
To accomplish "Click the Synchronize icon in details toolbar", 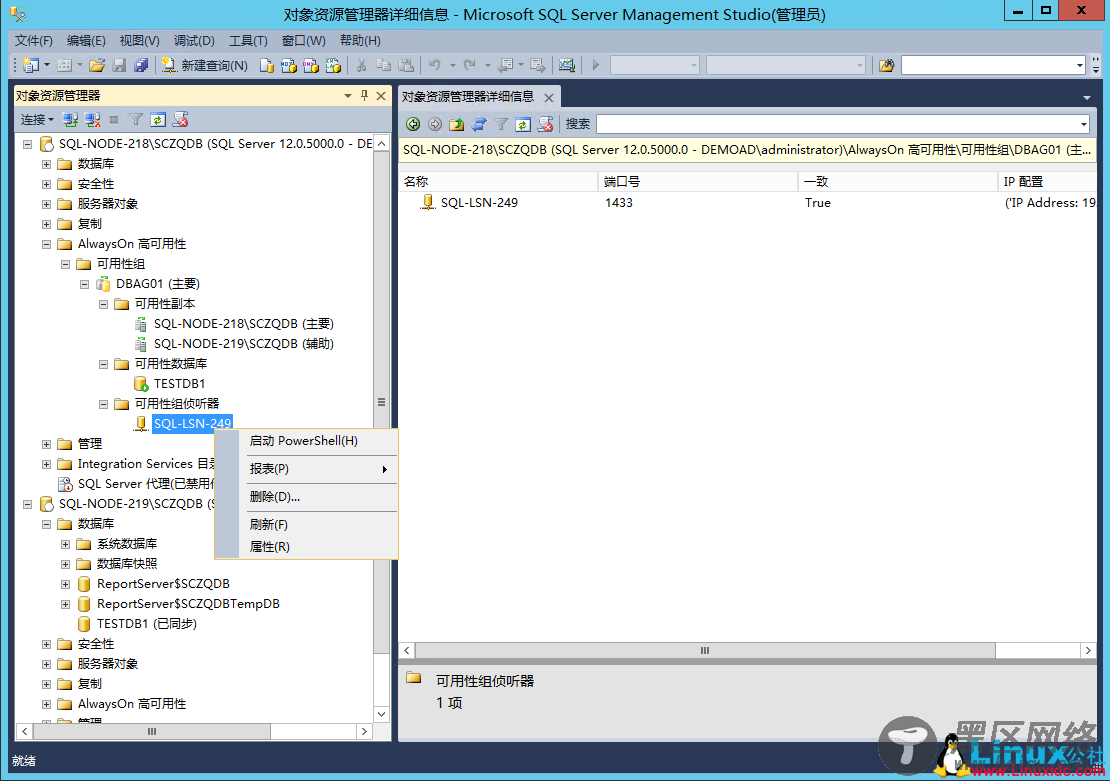I will 479,124.
